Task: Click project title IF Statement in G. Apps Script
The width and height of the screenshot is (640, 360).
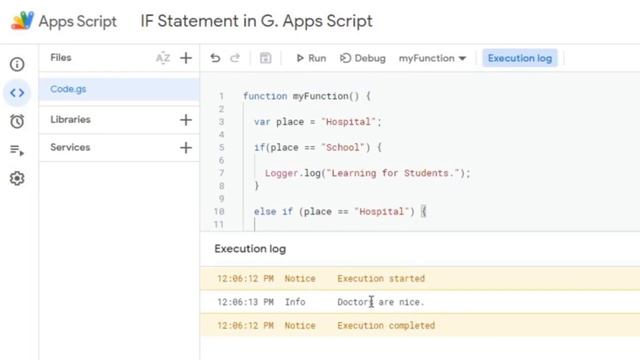Action: pyautogui.click(x=256, y=21)
